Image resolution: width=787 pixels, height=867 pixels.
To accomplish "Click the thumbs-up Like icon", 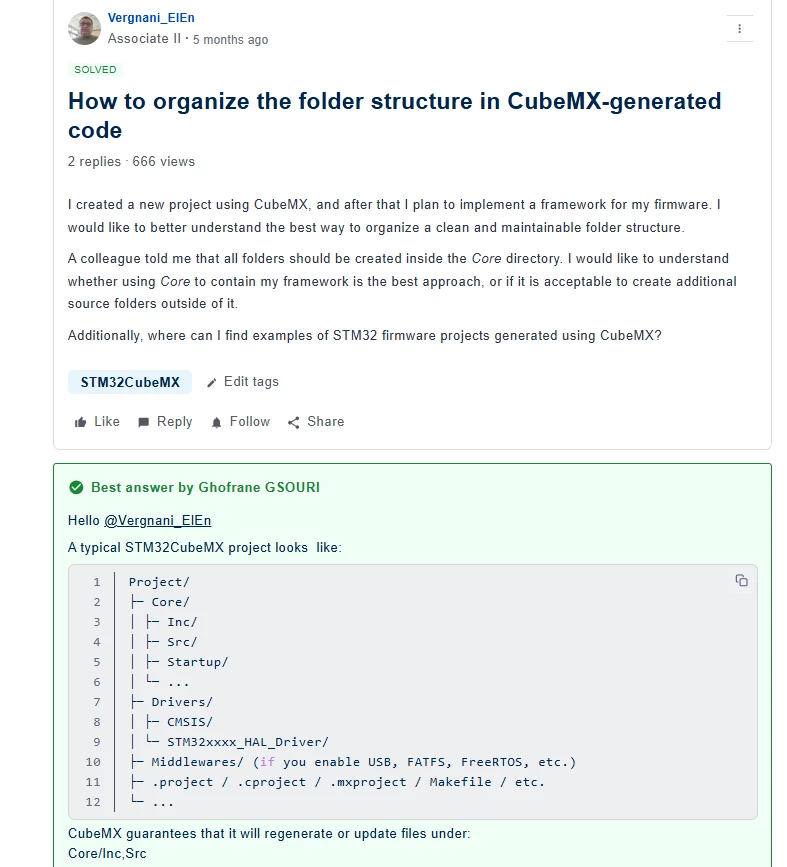I will click(81, 422).
